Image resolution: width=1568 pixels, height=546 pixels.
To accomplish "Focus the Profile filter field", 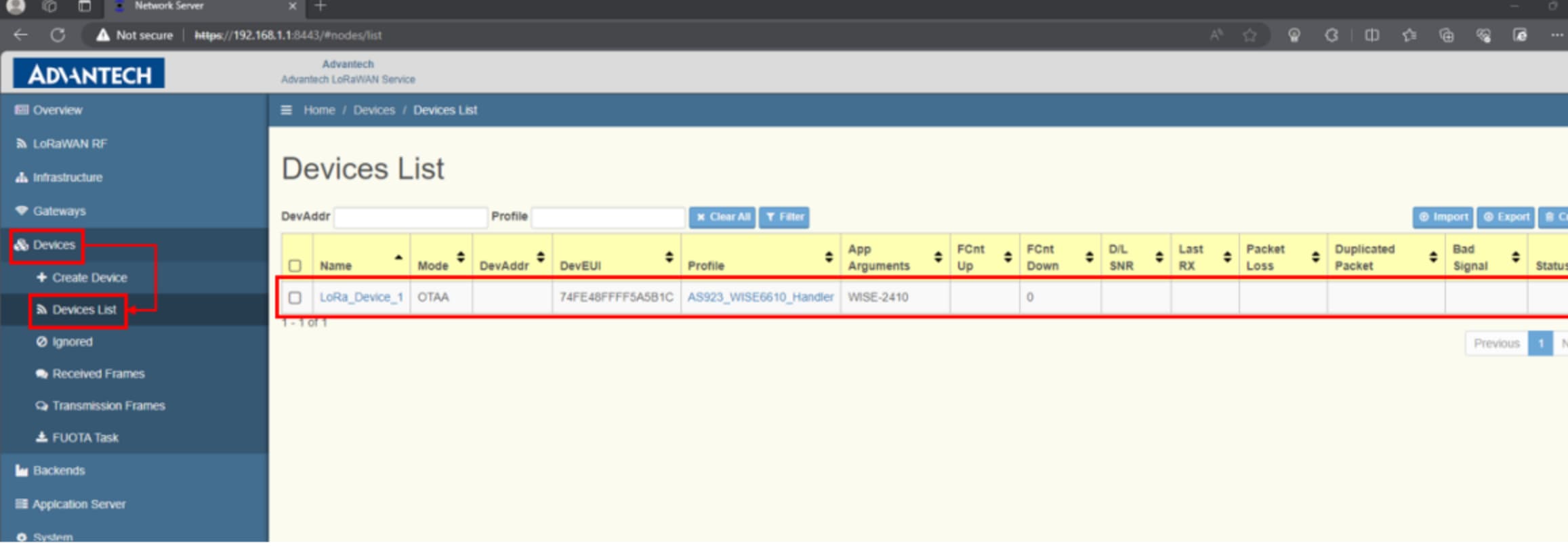I will point(608,217).
